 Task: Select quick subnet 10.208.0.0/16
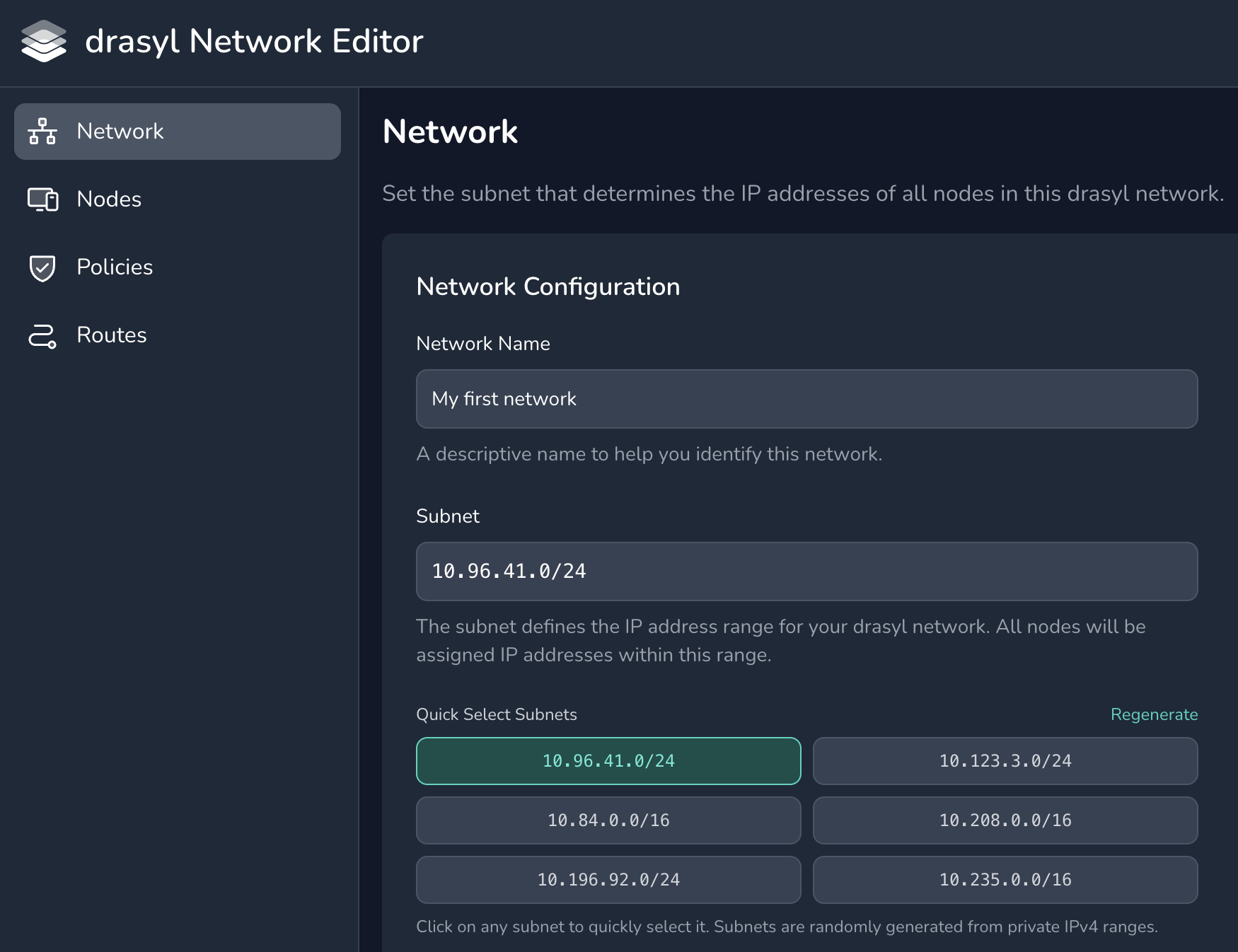1005,820
